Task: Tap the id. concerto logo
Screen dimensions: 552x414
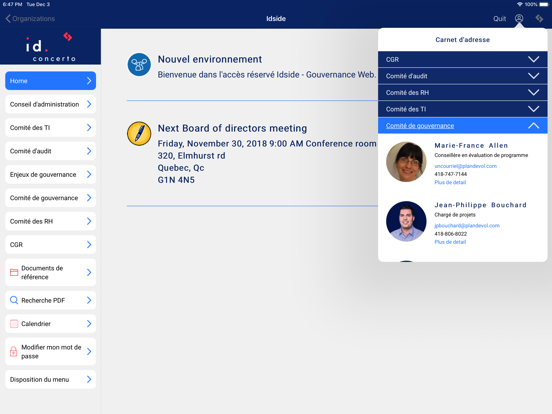Action: click(50, 47)
